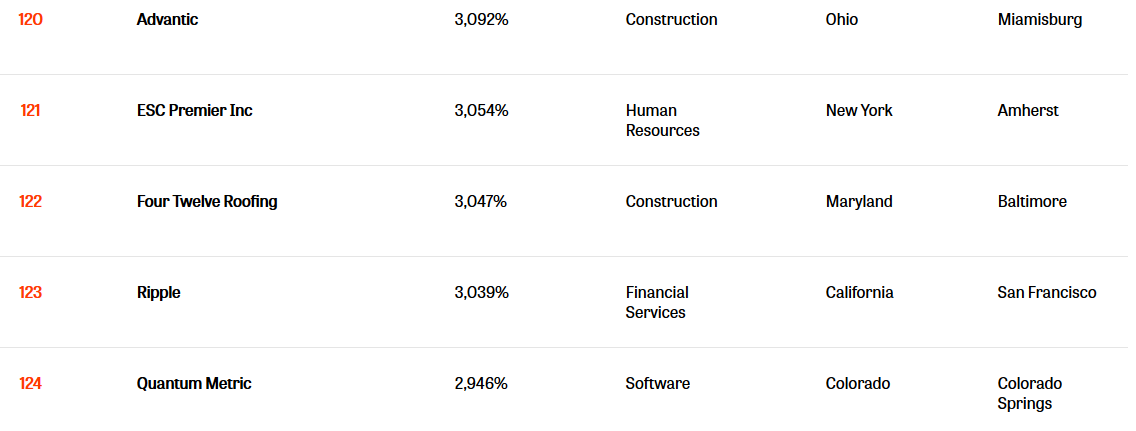Select rank number 122
The height and width of the screenshot is (431, 1136).
[30, 201]
